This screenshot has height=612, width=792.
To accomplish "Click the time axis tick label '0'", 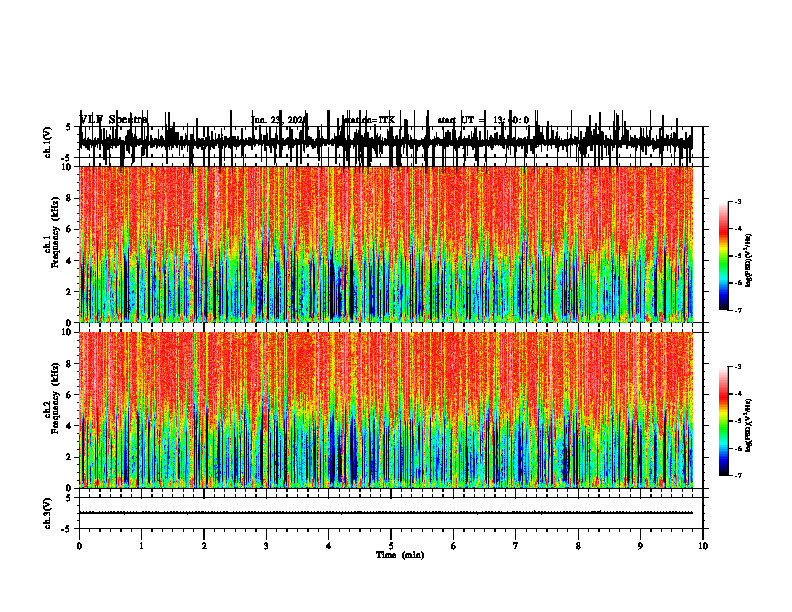I will coord(79,546).
